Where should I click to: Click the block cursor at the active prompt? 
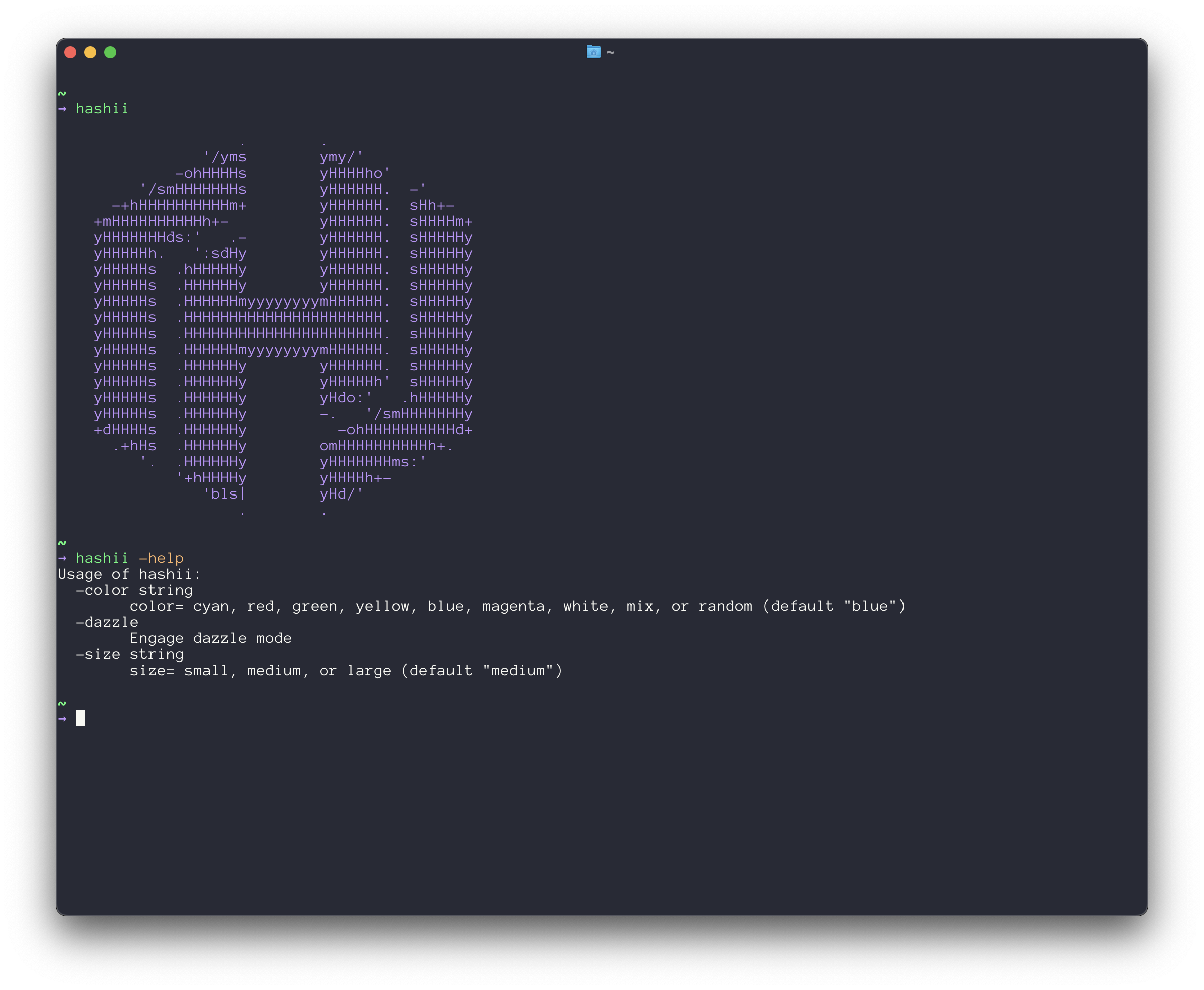[80, 719]
